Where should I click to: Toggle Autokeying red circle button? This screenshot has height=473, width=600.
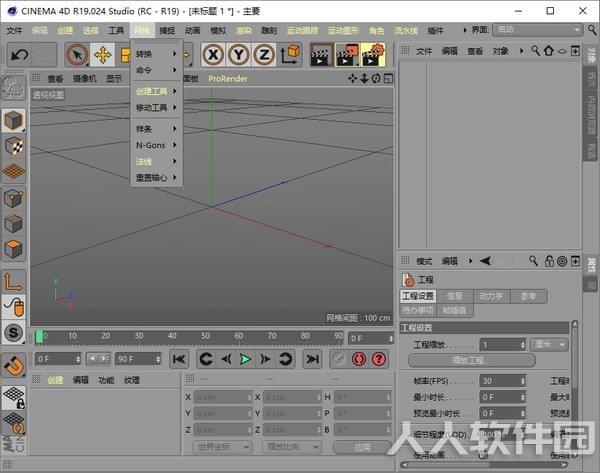pyautogui.click(x=359, y=359)
